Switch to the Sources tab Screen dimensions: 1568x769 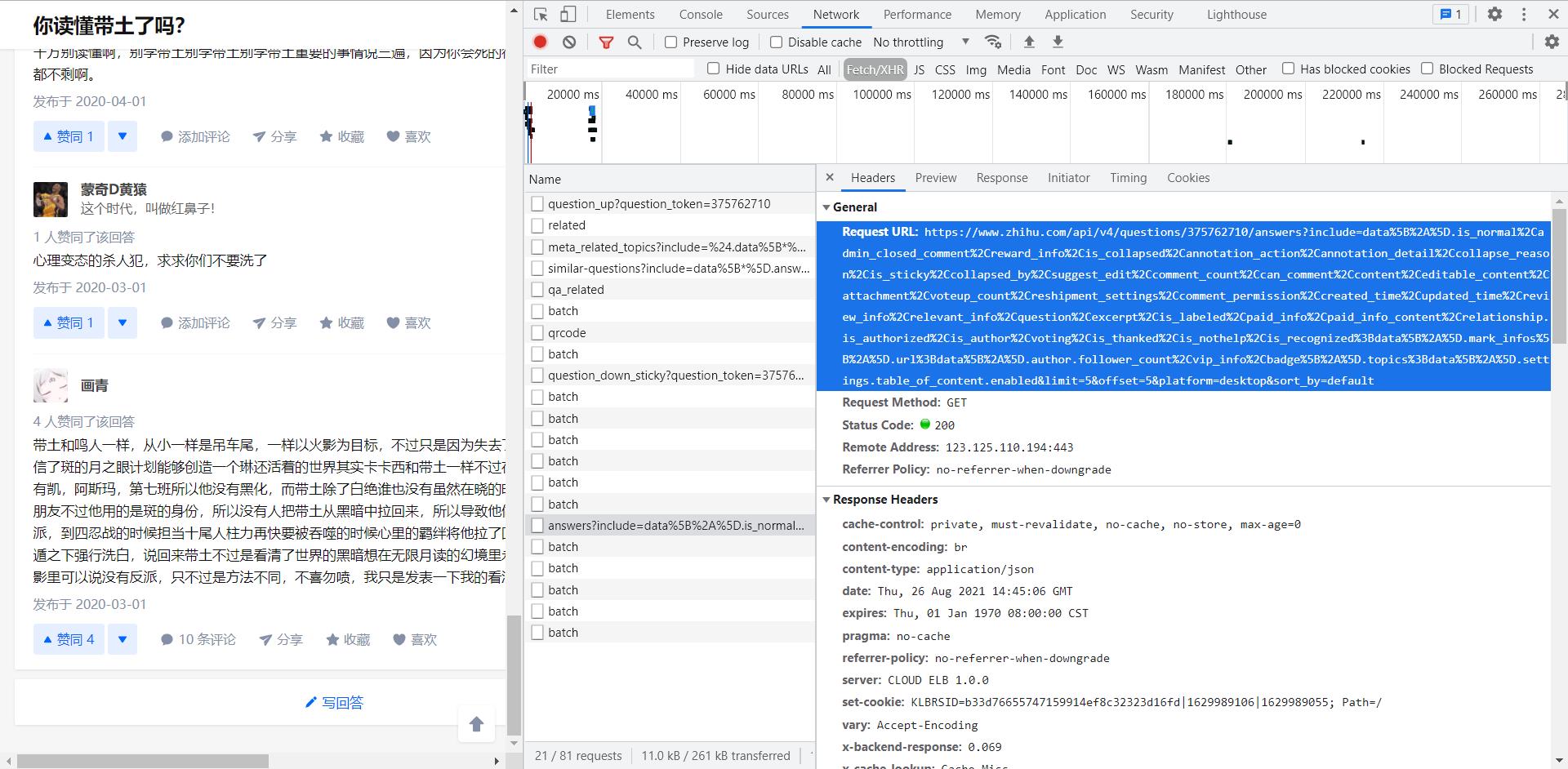tap(768, 15)
